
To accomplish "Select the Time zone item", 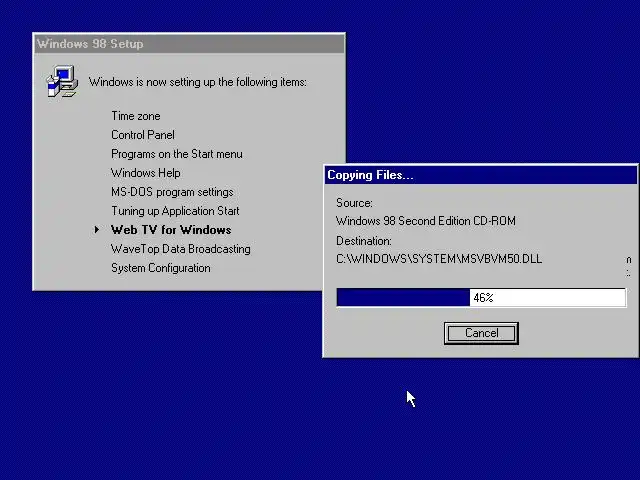I will point(136,116).
